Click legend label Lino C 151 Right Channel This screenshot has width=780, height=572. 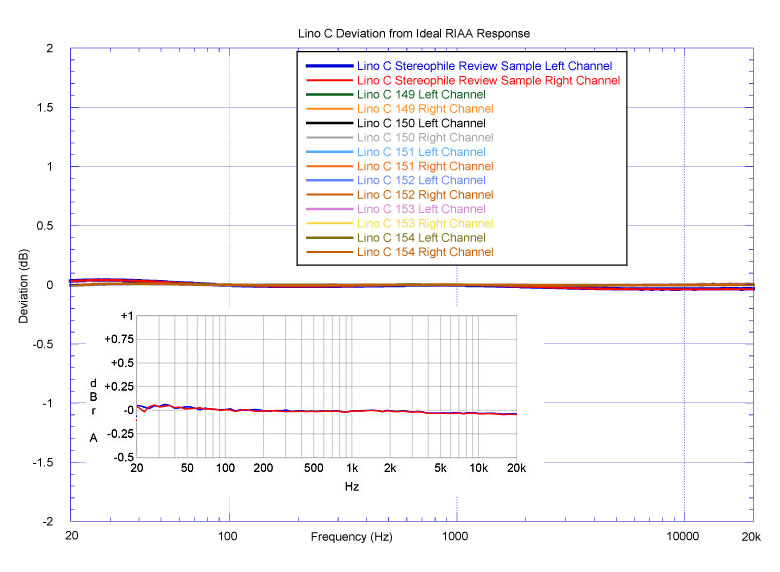[425, 166]
